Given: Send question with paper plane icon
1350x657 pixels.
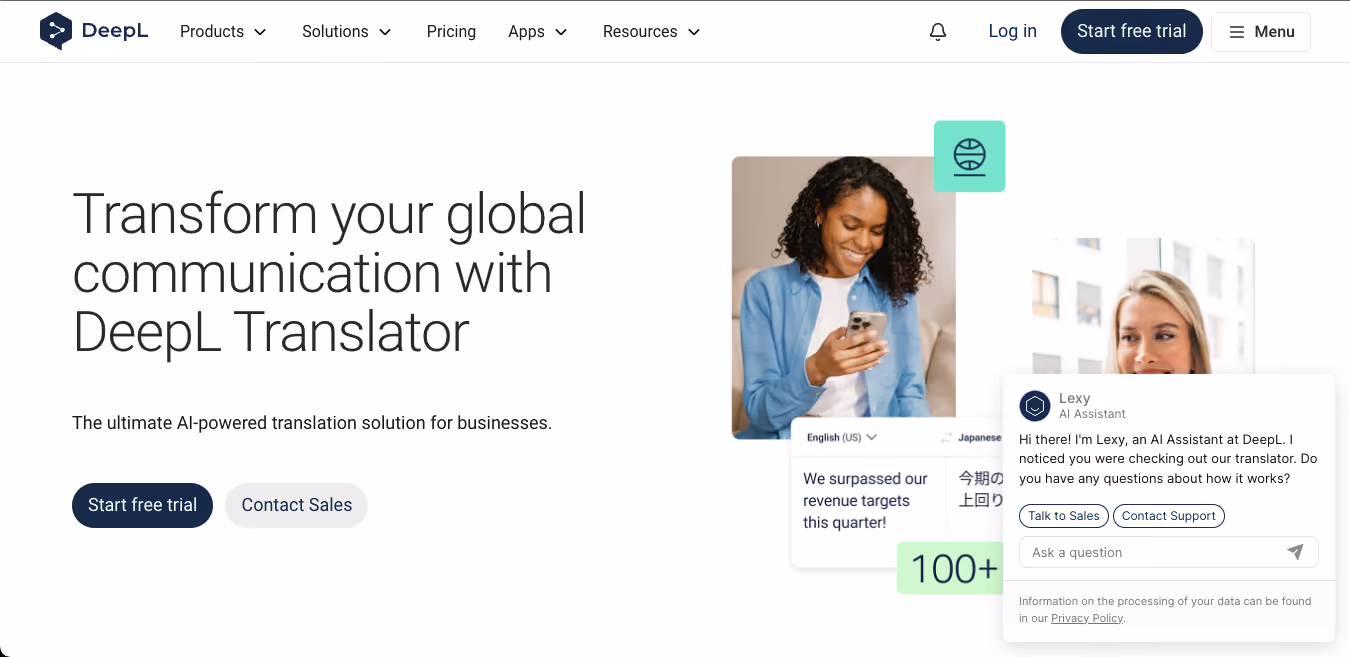Looking at the screenshot, I should pyautogui.click(x=1295, y=552).
